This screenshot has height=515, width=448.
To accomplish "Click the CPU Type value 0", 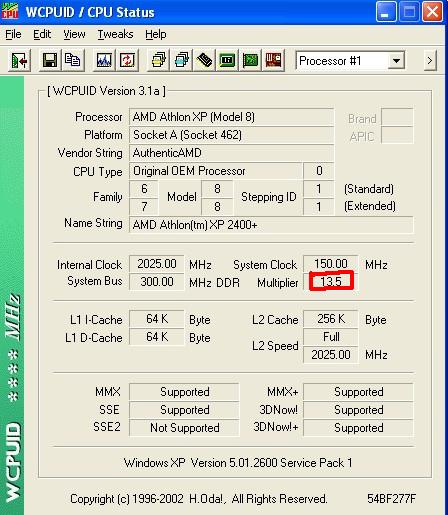I will pos(319,171).
